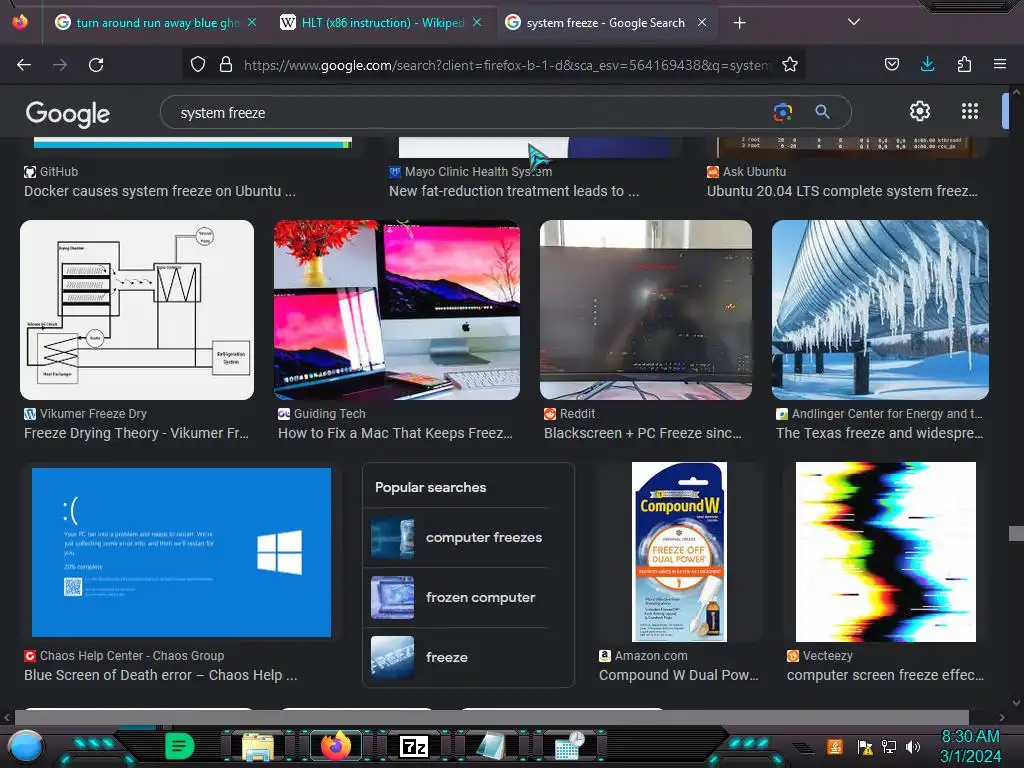Open the Compound W product thumbnail
The image size is (1024, 768).
click(x=679, y=552)
